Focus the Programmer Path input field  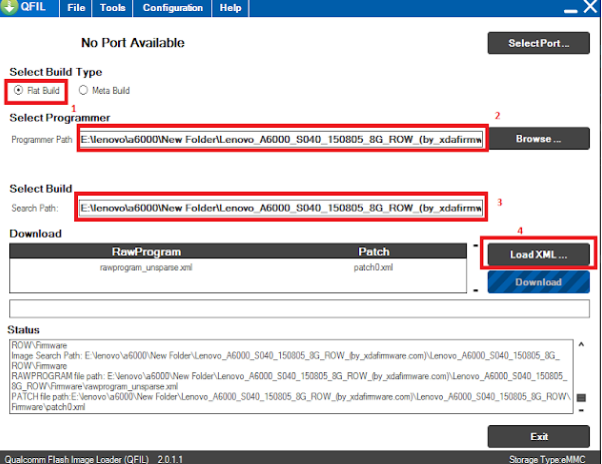(281, 139)
